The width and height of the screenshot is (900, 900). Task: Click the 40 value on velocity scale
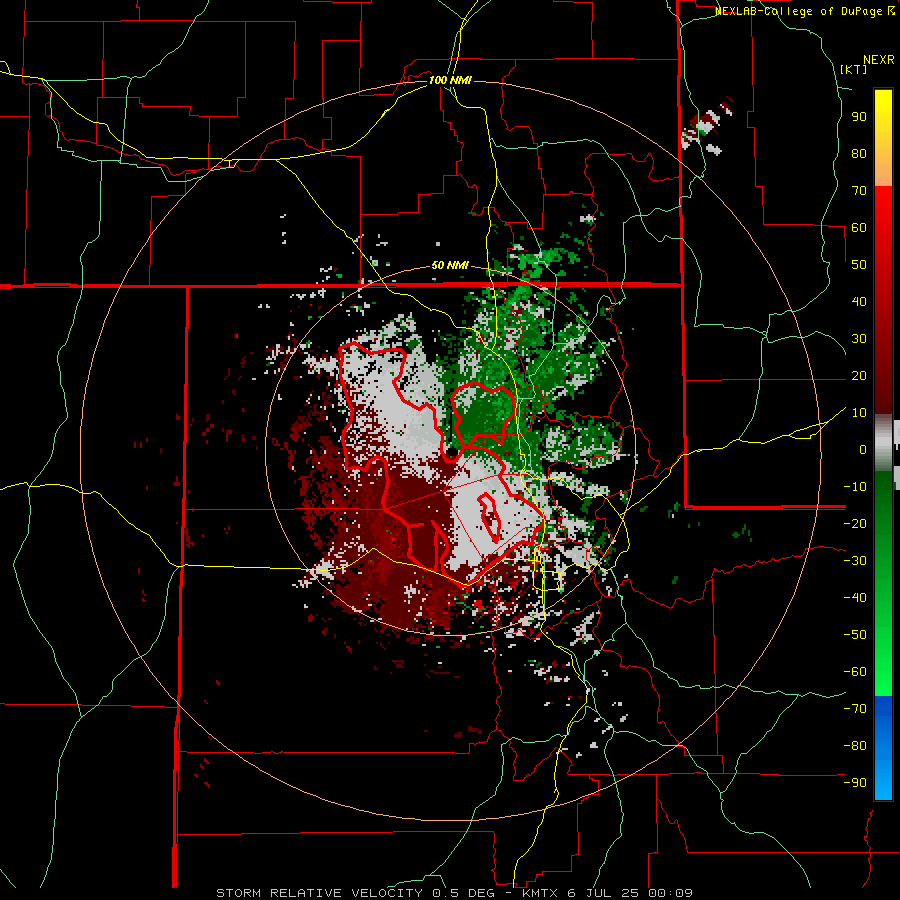coord(859,301)
